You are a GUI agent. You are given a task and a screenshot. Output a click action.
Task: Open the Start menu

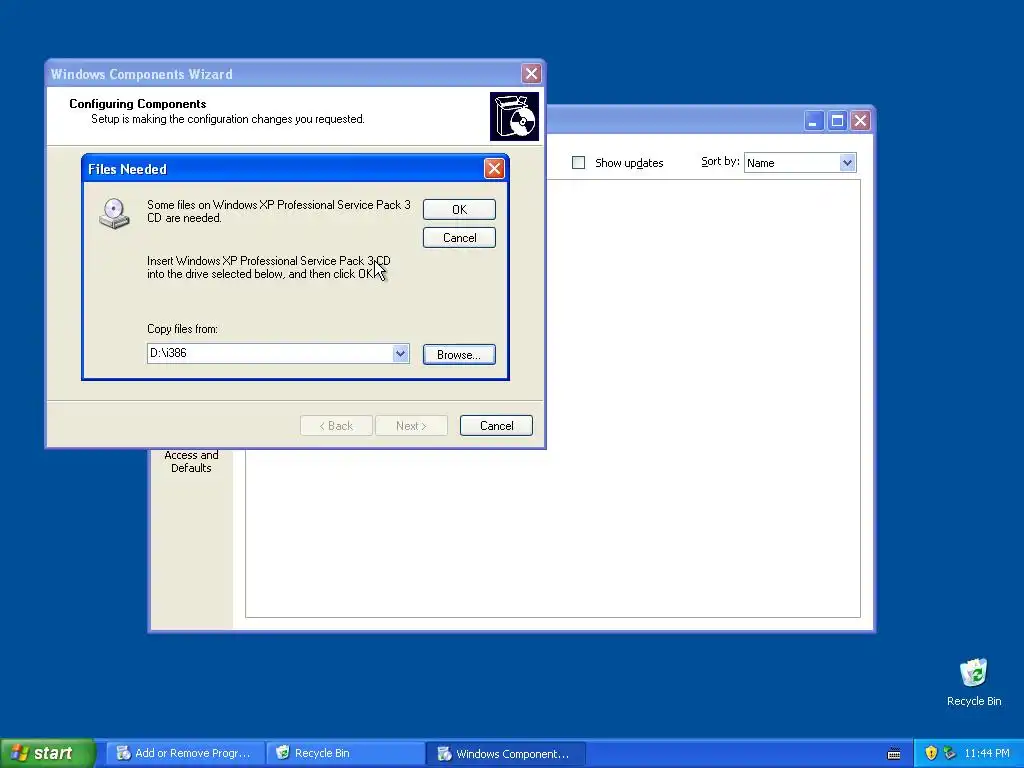(48, 753)
